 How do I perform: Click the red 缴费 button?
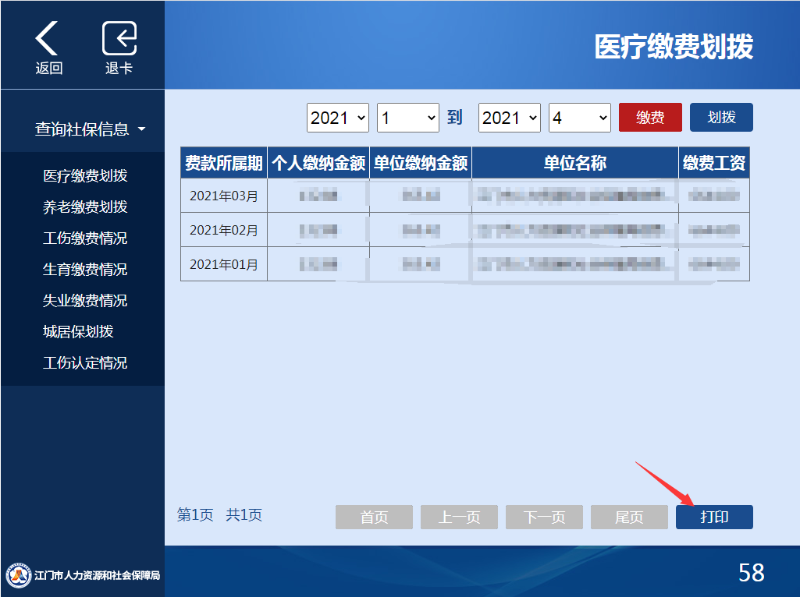tap(650, 117)
